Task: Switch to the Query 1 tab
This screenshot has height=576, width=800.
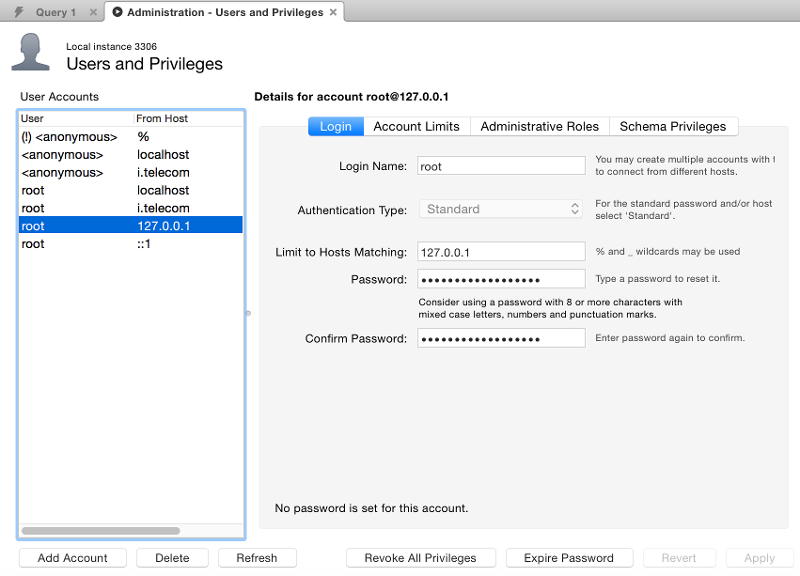Action: point(55,12)
